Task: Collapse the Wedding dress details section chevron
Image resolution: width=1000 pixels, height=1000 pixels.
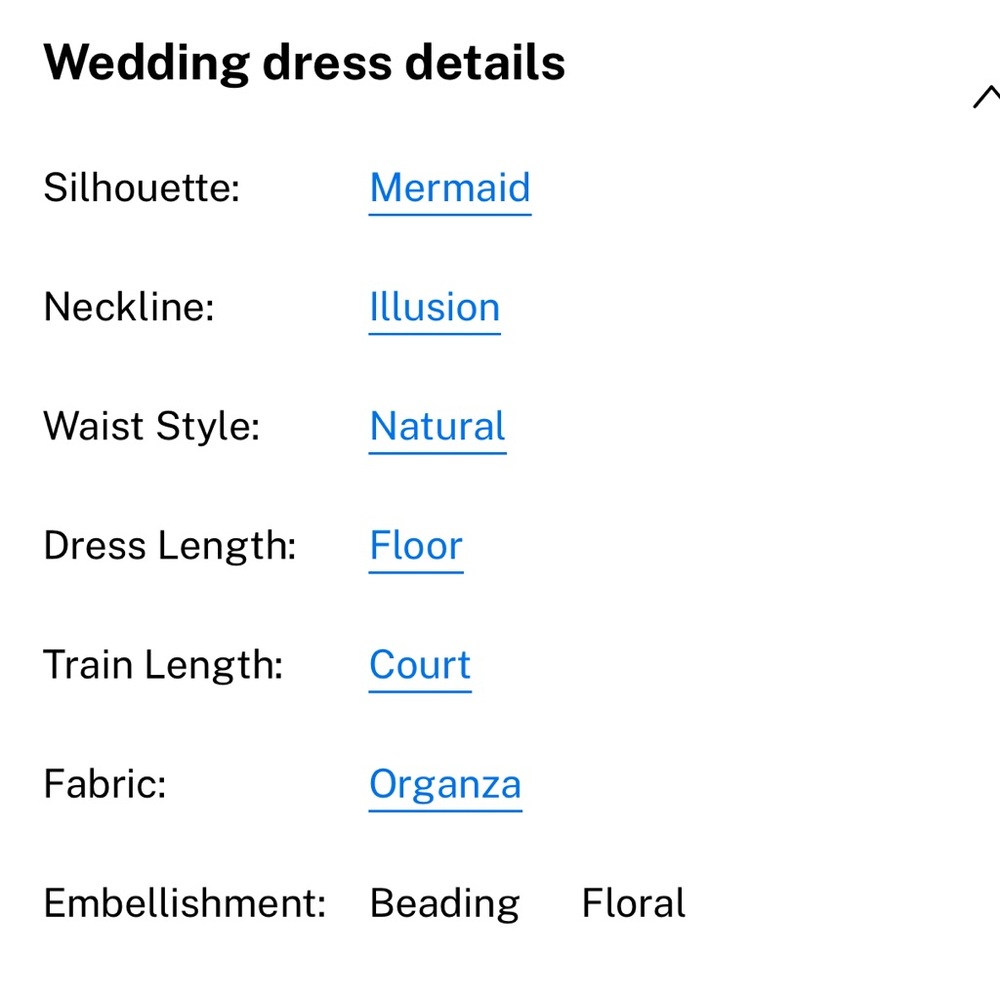Action: 987,97
